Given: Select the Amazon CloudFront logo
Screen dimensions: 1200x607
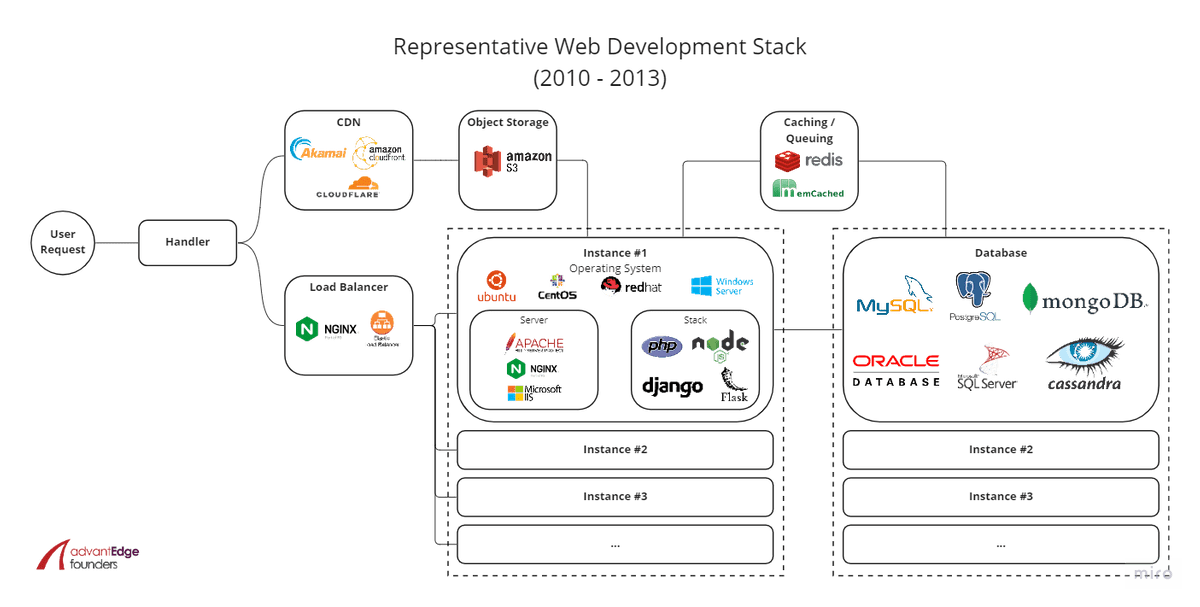Looking at the screenshot, I should [380, 153].
